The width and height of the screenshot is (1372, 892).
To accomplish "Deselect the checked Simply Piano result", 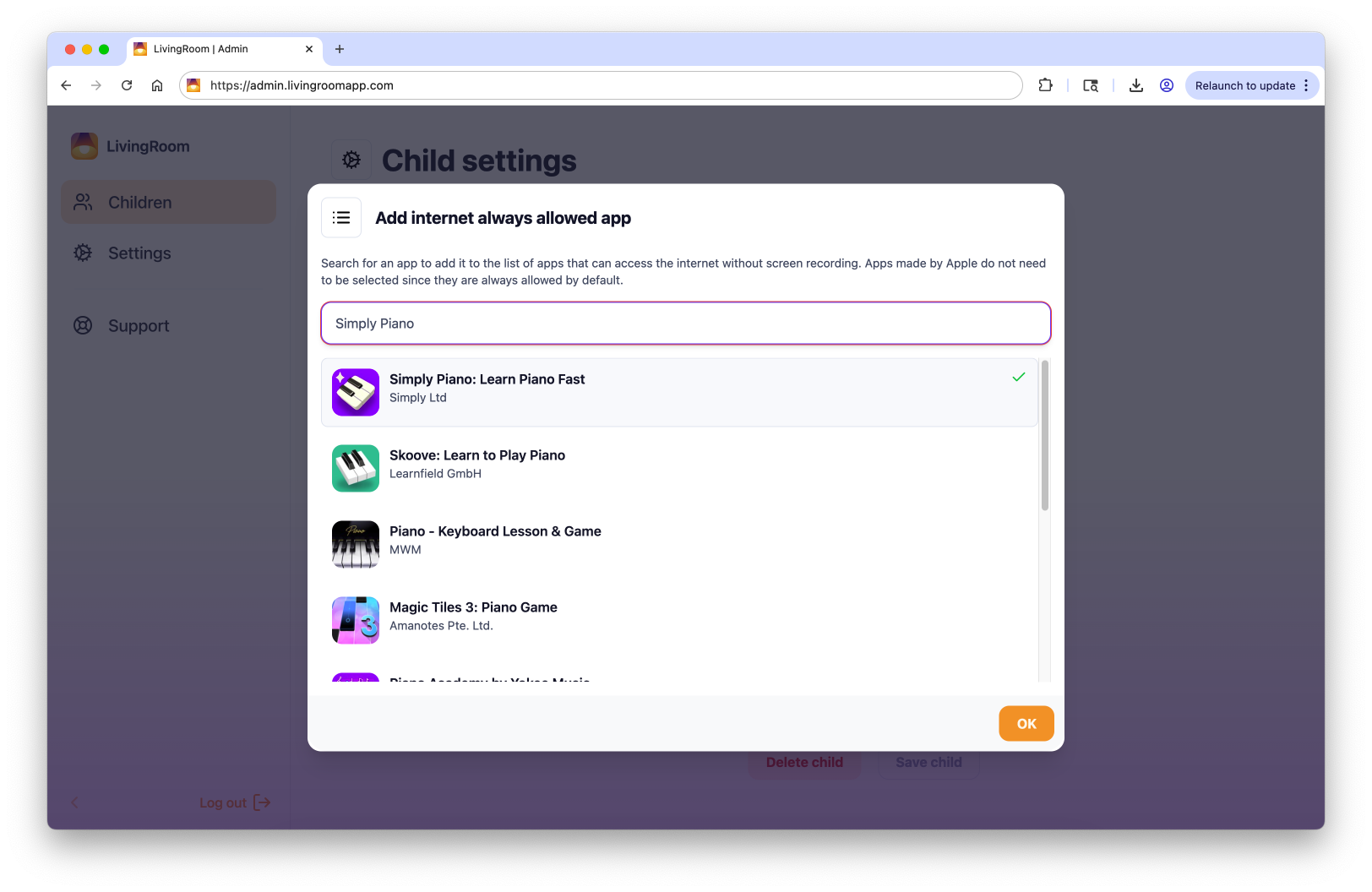I will (678, 392).
